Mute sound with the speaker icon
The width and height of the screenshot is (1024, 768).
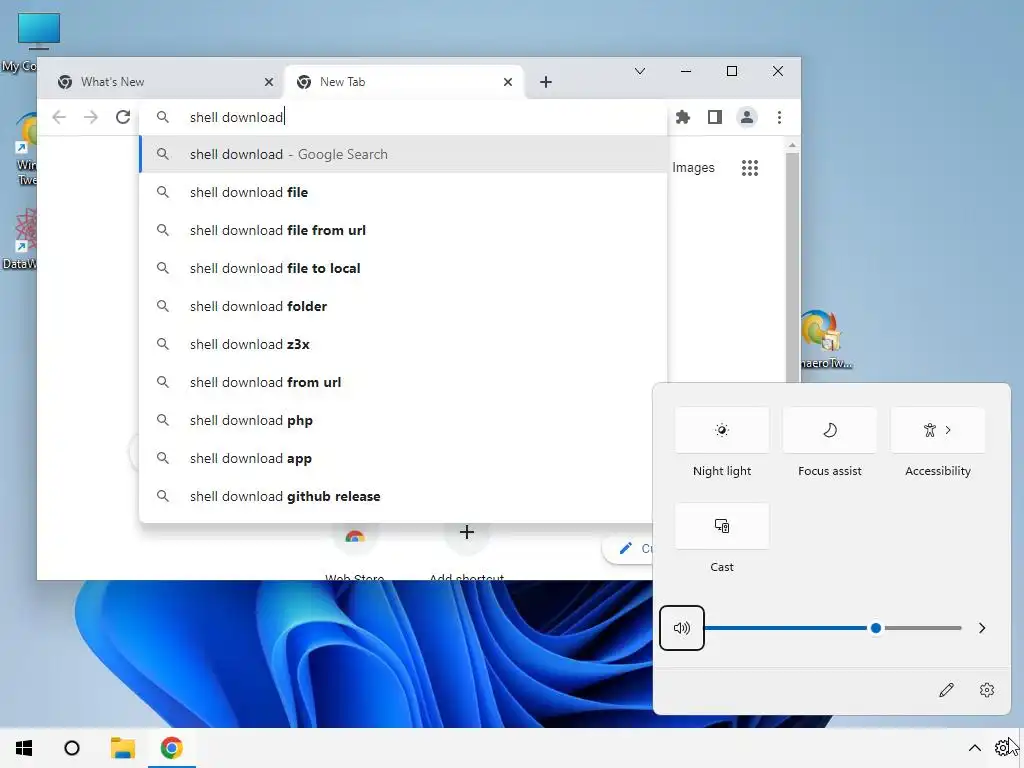[x=681, y=628]
